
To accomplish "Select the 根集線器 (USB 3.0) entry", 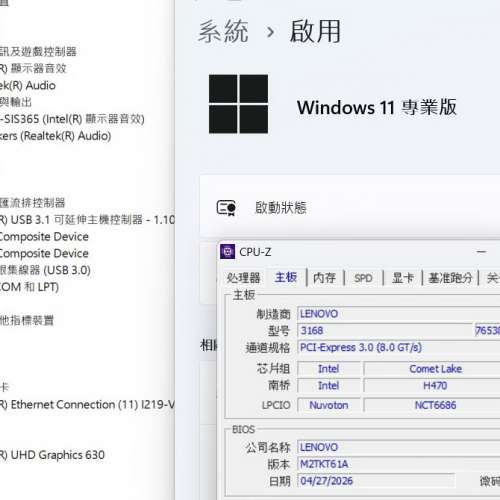I will tap(45, 270).
